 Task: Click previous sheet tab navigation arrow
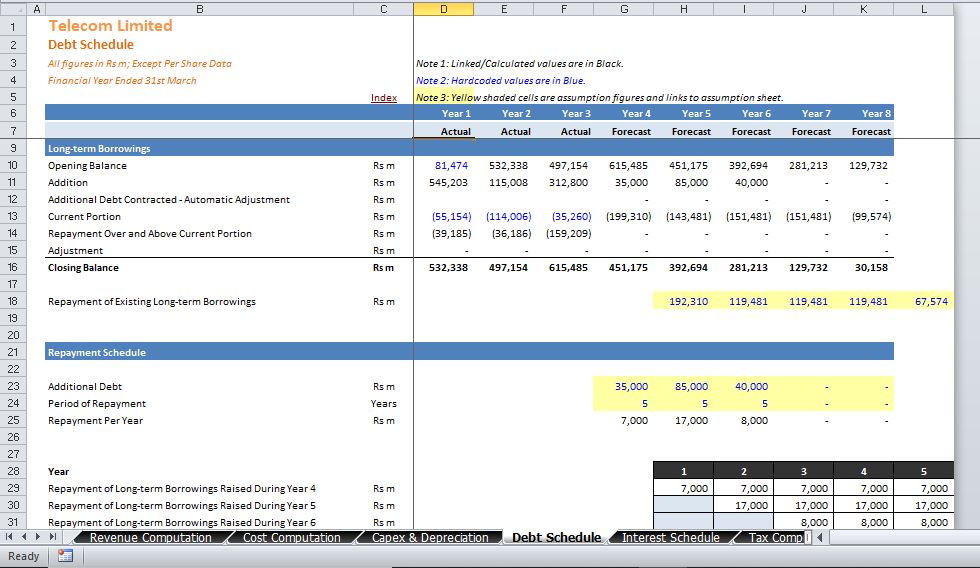click(24, 537)
